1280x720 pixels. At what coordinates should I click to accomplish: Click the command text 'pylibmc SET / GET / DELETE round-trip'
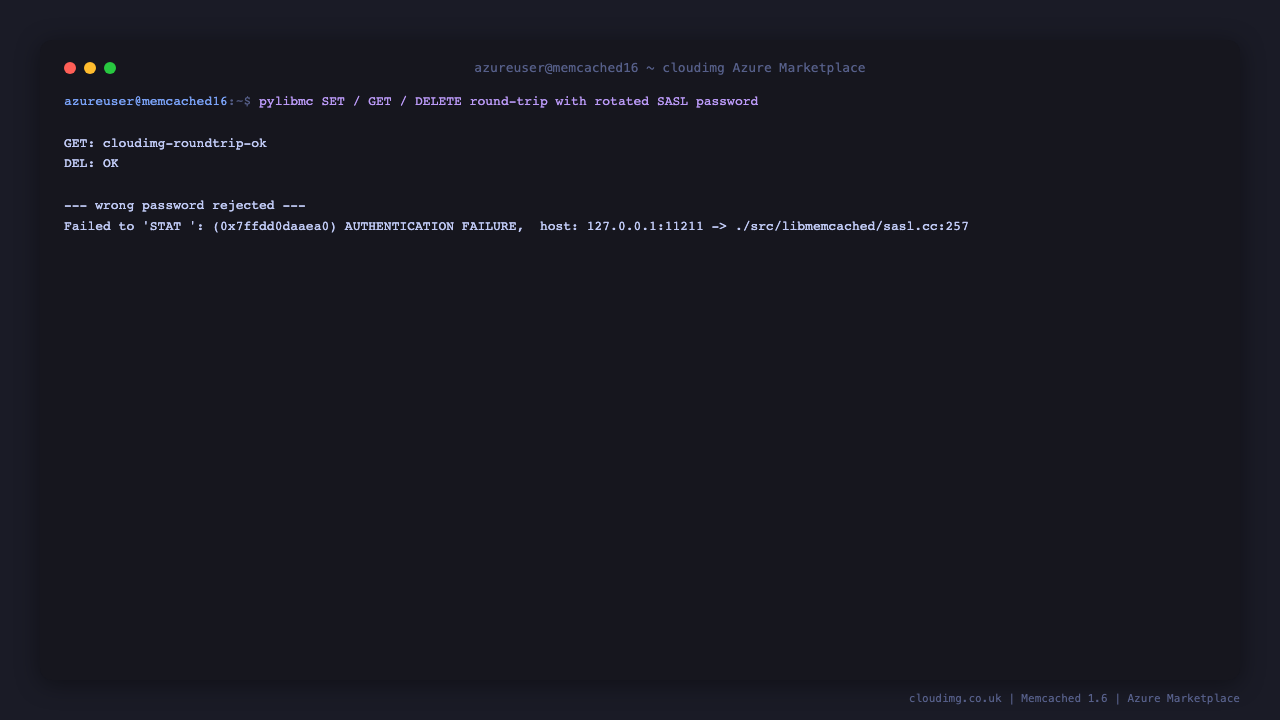[403, 101]
